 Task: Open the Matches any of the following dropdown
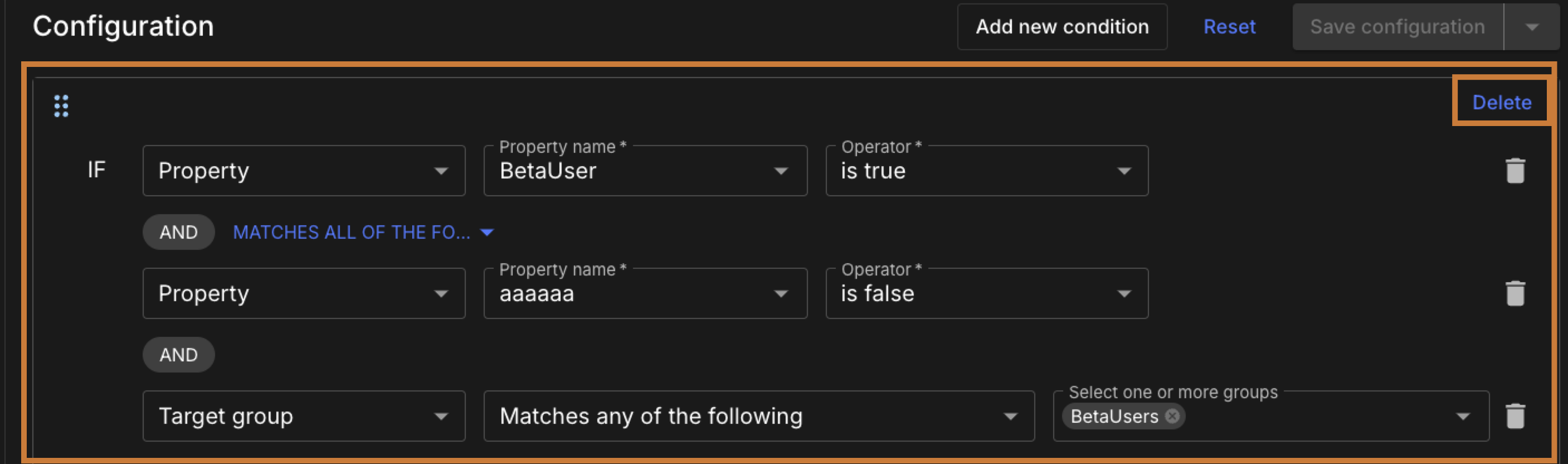[x=1010, y=416]
